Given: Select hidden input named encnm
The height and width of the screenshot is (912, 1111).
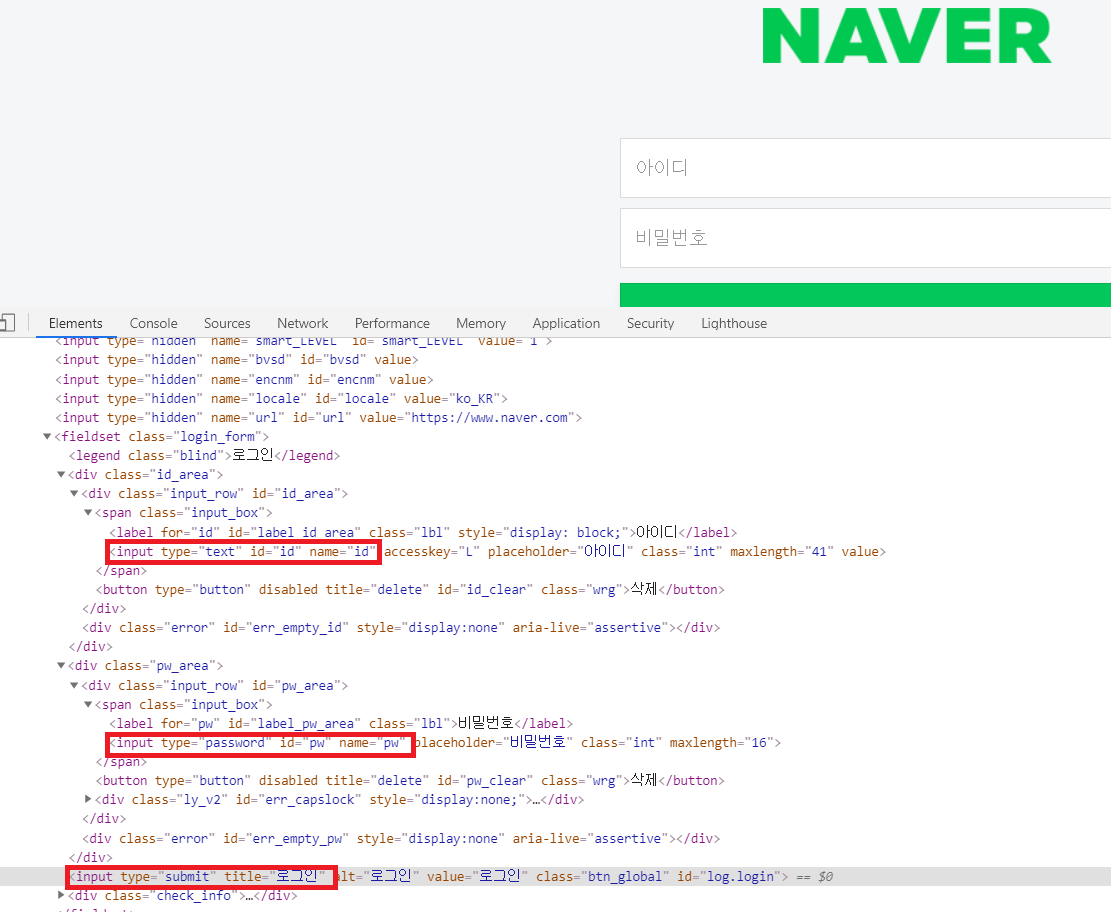Looking at the screenshot, I should pyautogui.click(x=244, y=380).
